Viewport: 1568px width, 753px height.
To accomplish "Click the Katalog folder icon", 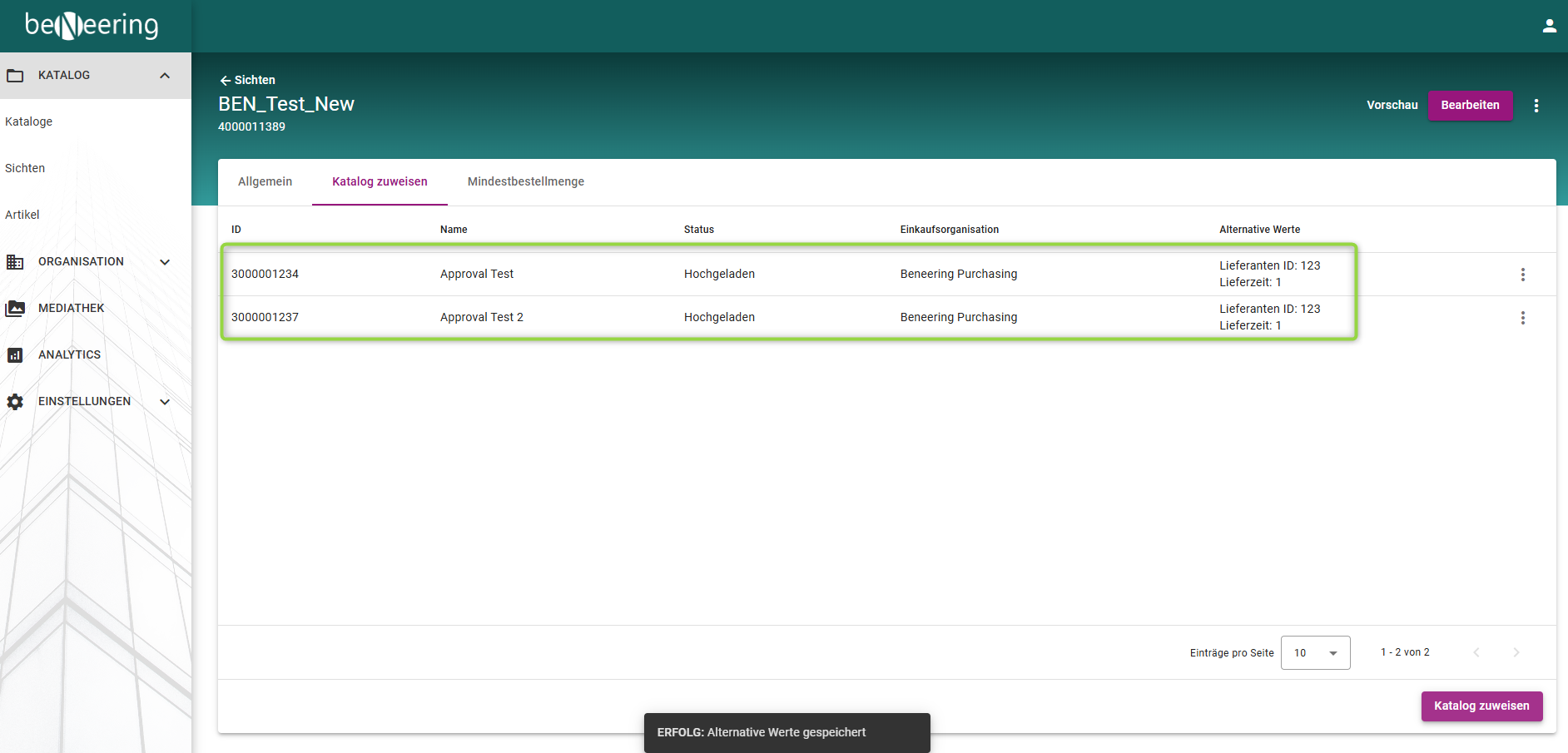I will (15, 76).
